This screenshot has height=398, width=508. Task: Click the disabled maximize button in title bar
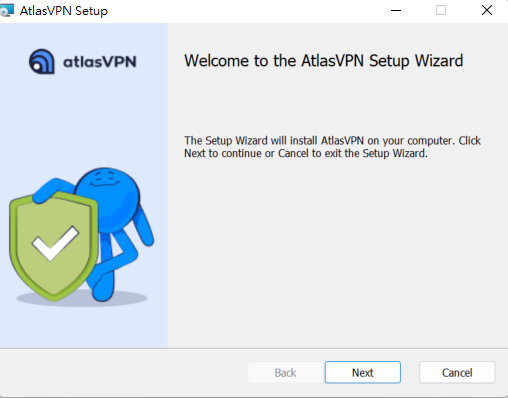441,10
